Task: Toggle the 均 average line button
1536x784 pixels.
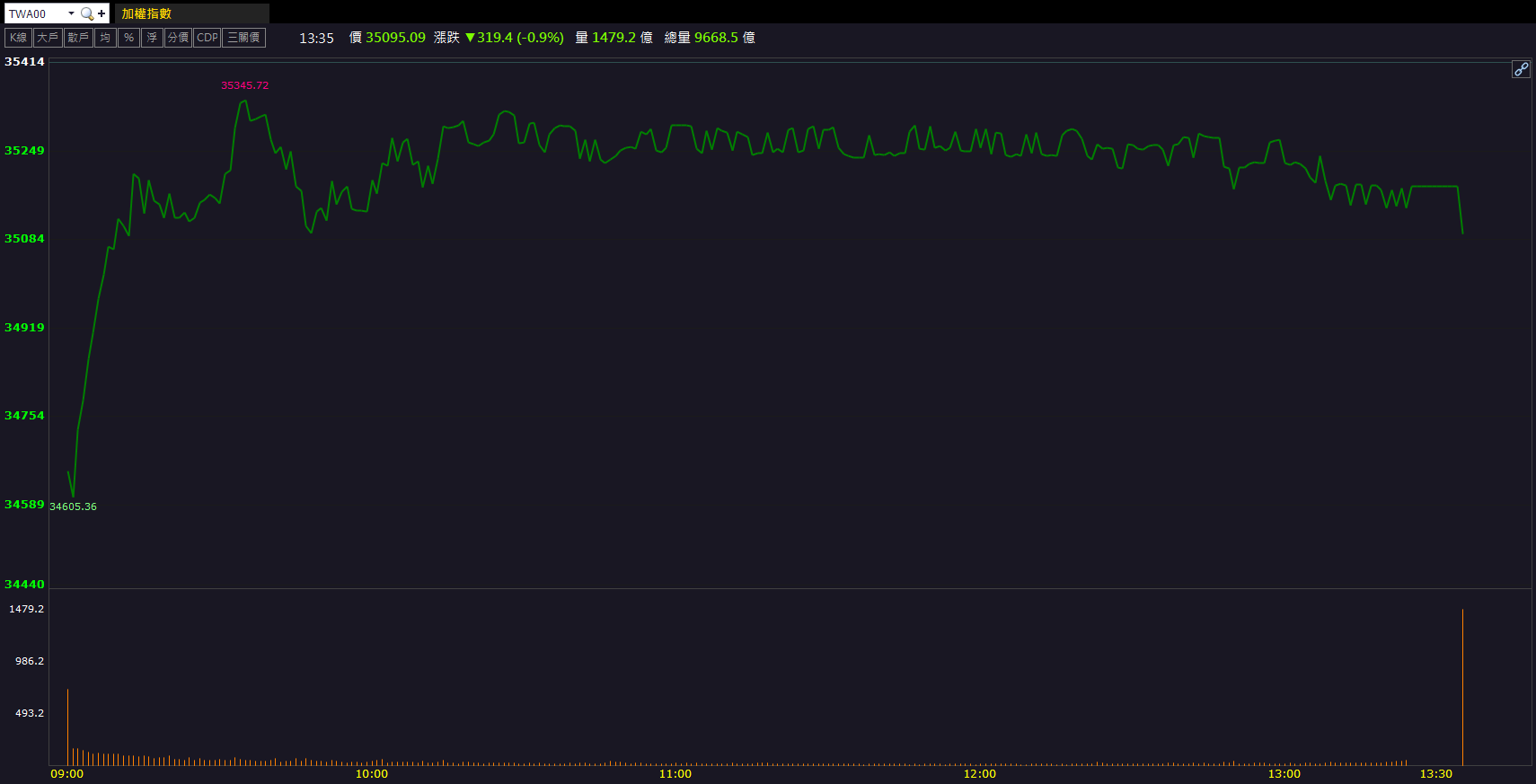Action: pyautogui.click(x=105, y=38)
